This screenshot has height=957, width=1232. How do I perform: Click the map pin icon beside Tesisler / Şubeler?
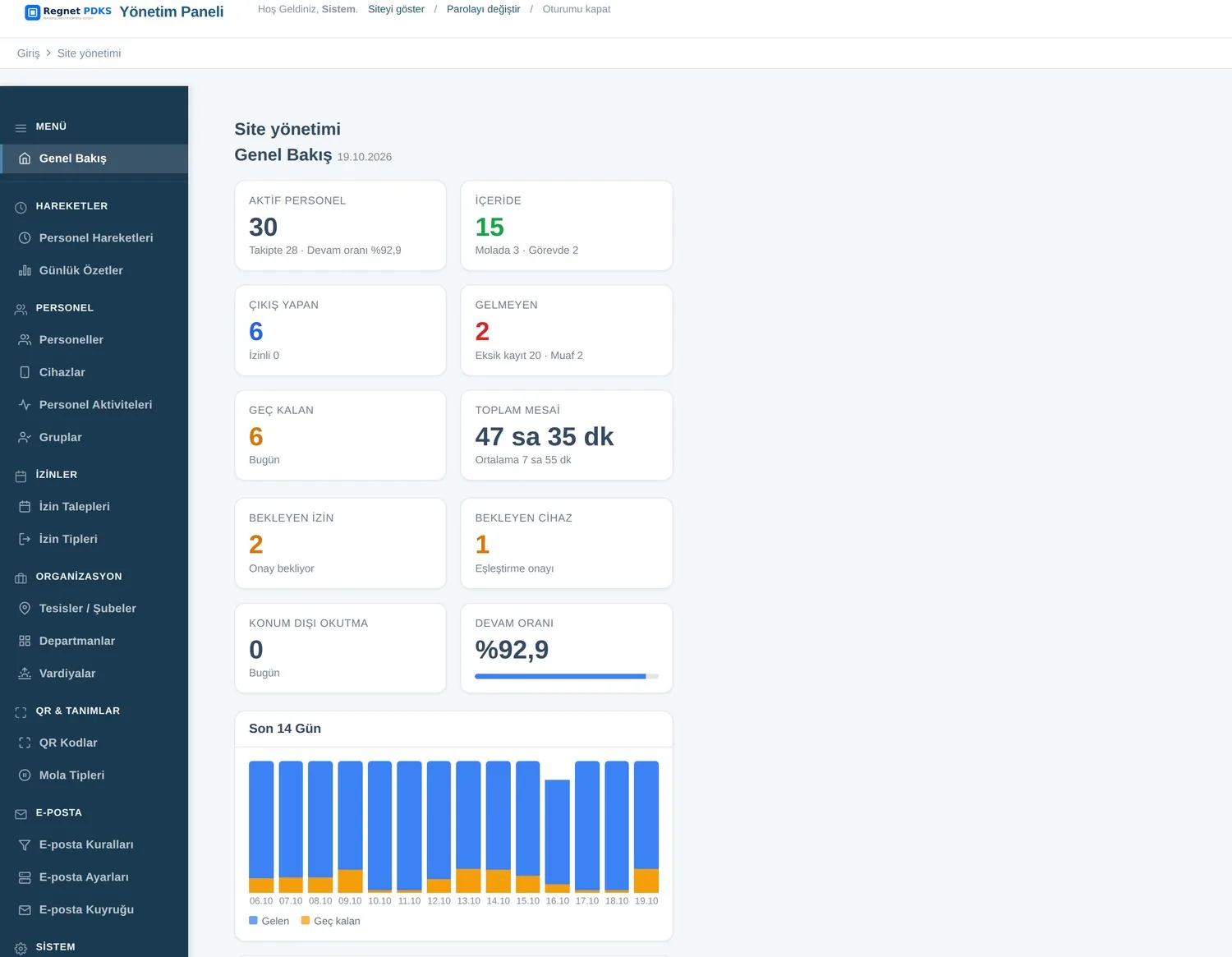[x=25, y=609]
